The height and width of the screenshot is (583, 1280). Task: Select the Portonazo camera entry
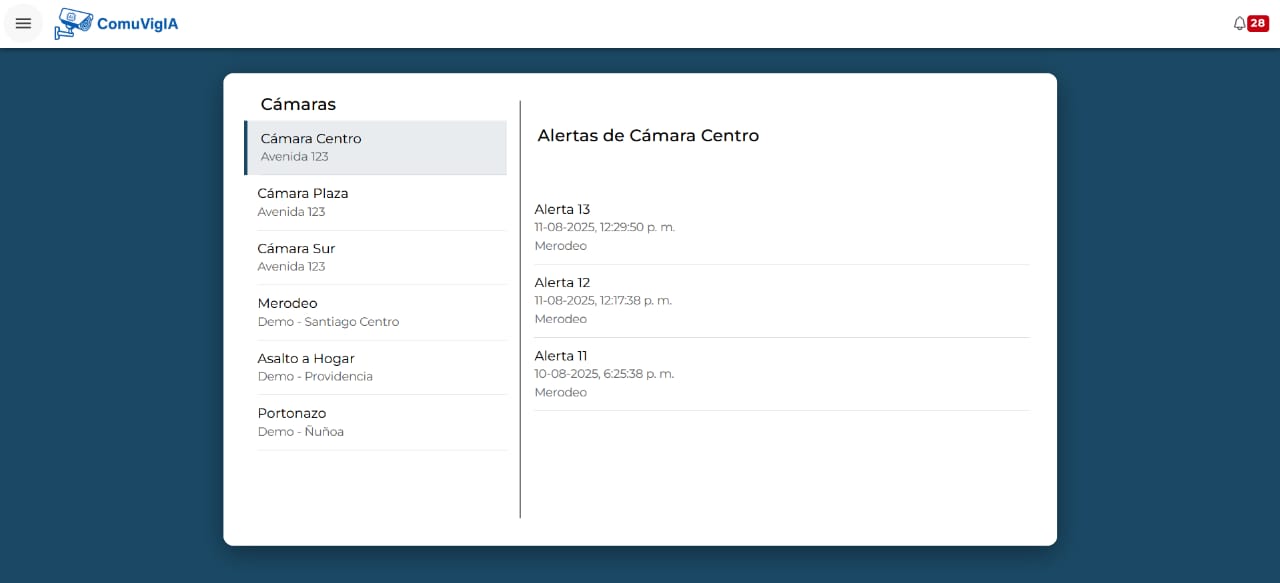coord(380,422)
